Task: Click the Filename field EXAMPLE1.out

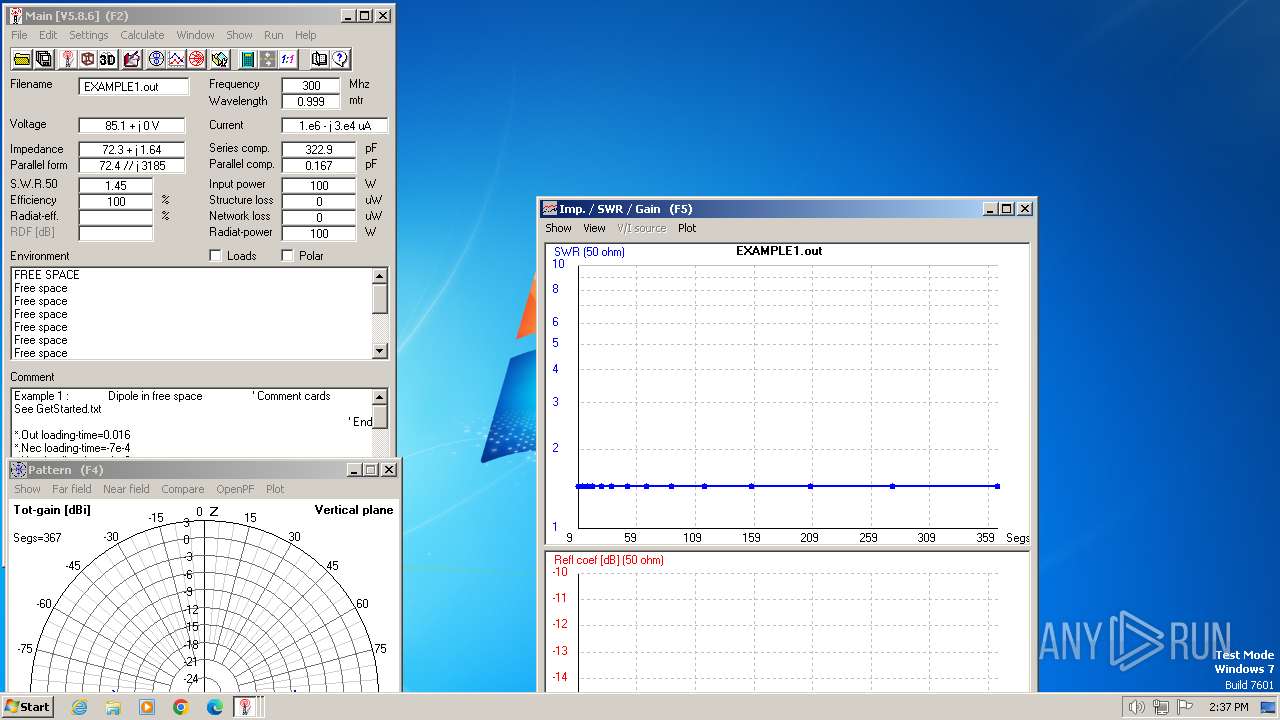Action: [x=134, y=87]
